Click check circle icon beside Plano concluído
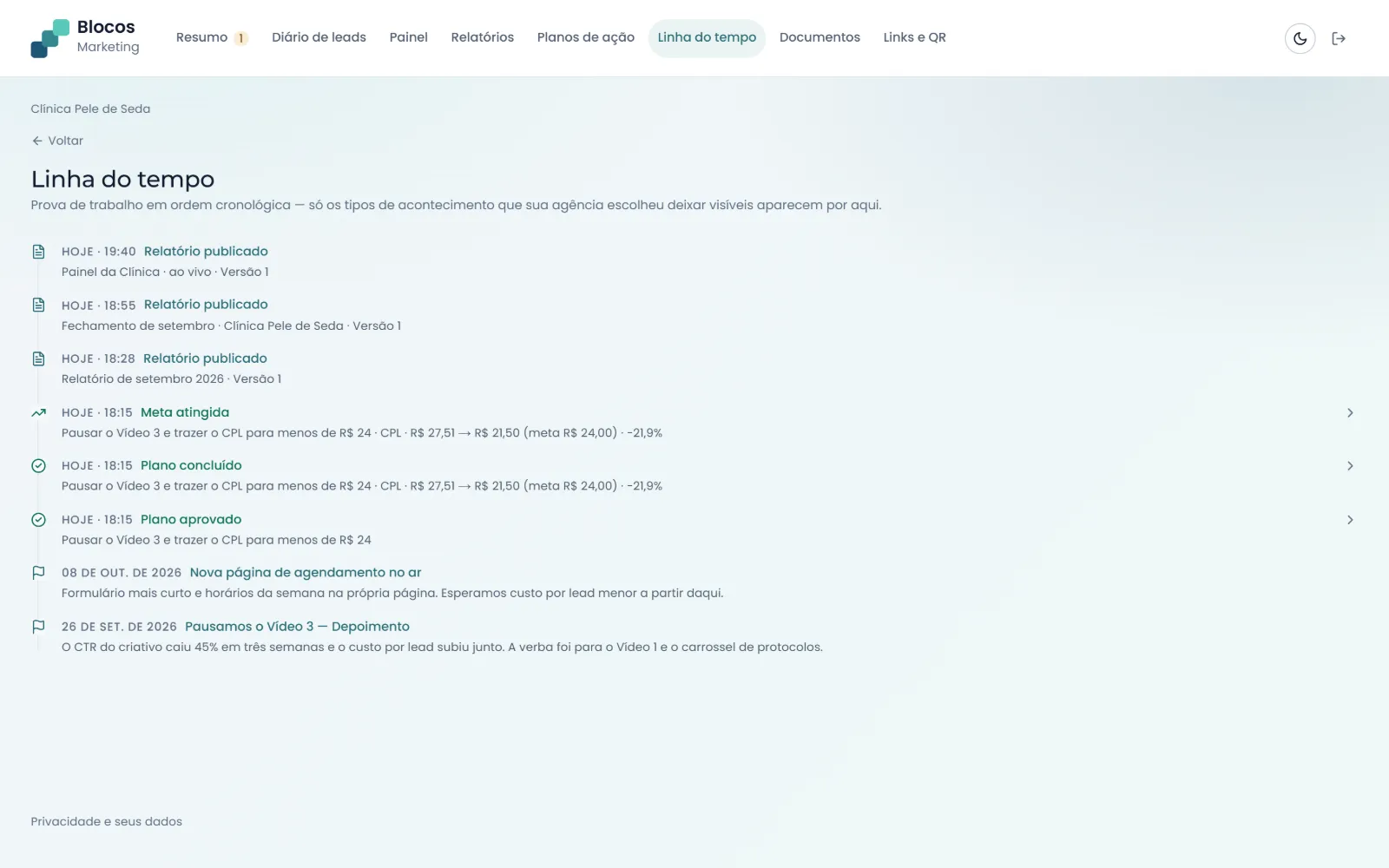Viewport: 1389px width, 868px height. click(x=38, y=466)
